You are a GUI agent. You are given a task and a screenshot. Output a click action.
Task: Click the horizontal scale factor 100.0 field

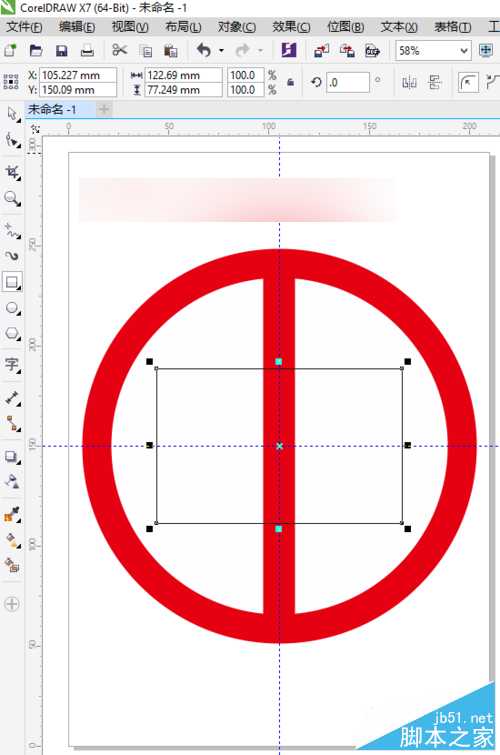pos(246,75)
